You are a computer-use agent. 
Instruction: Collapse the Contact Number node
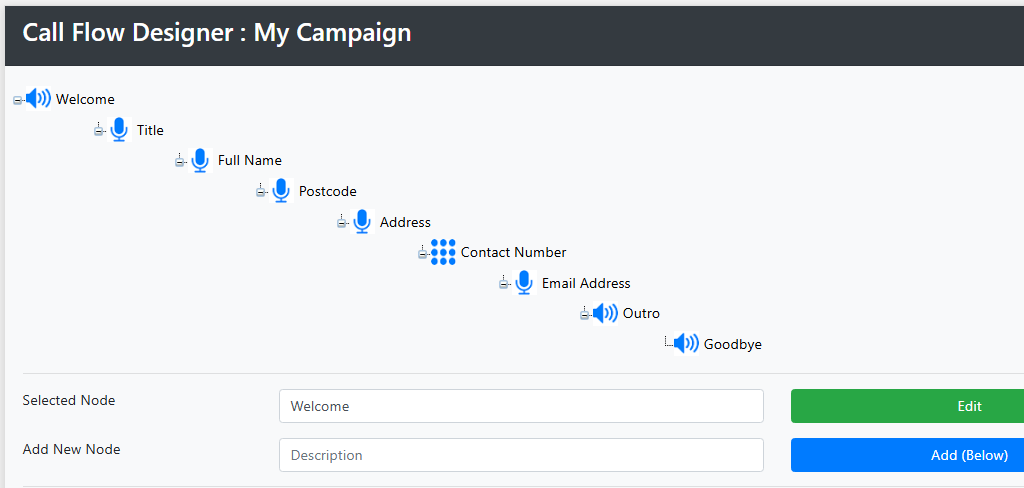click(x=423, y=253)
